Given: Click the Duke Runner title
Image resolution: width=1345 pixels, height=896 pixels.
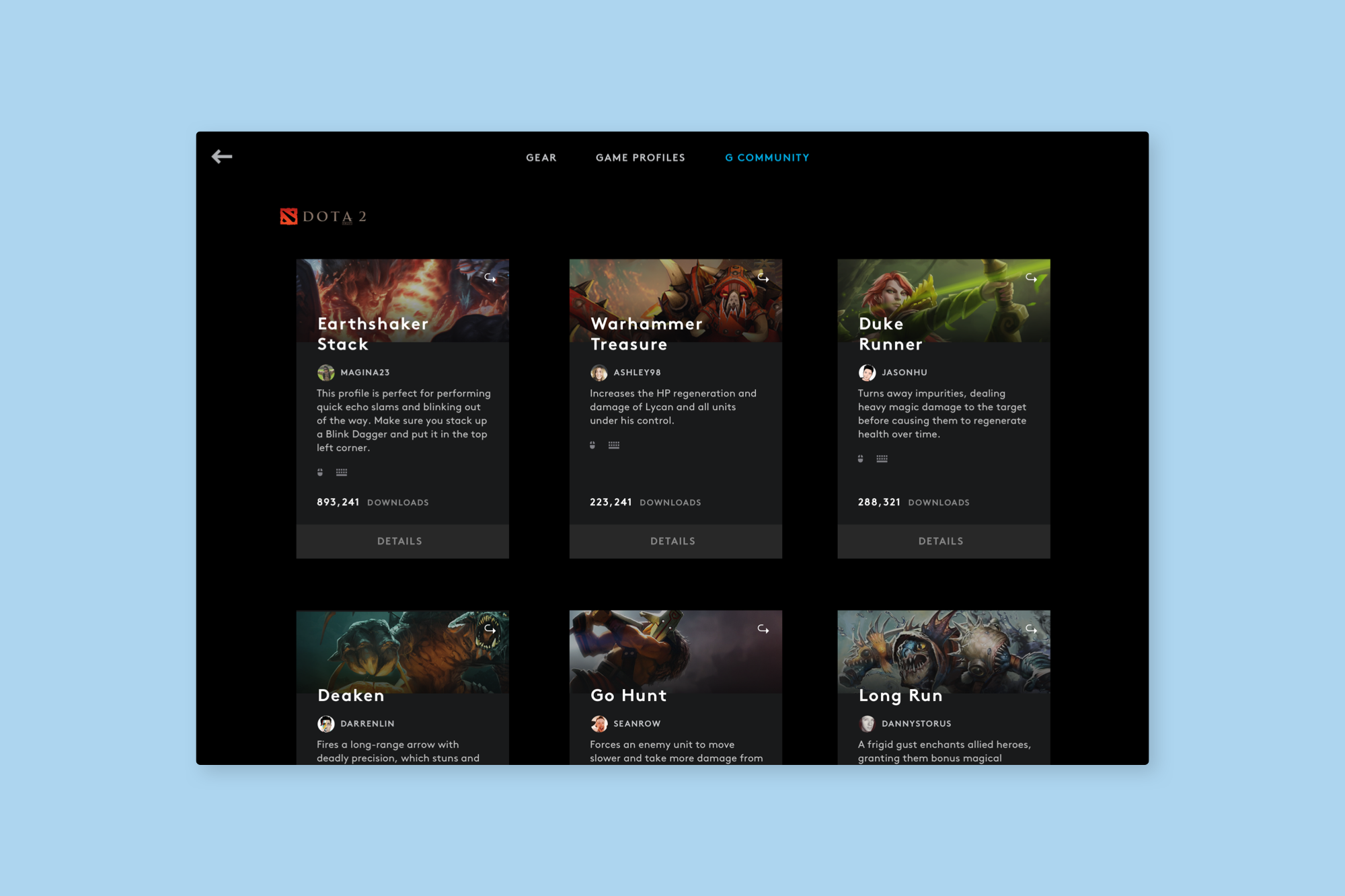Looking at the screenshot, I should [x=890, y=334].
